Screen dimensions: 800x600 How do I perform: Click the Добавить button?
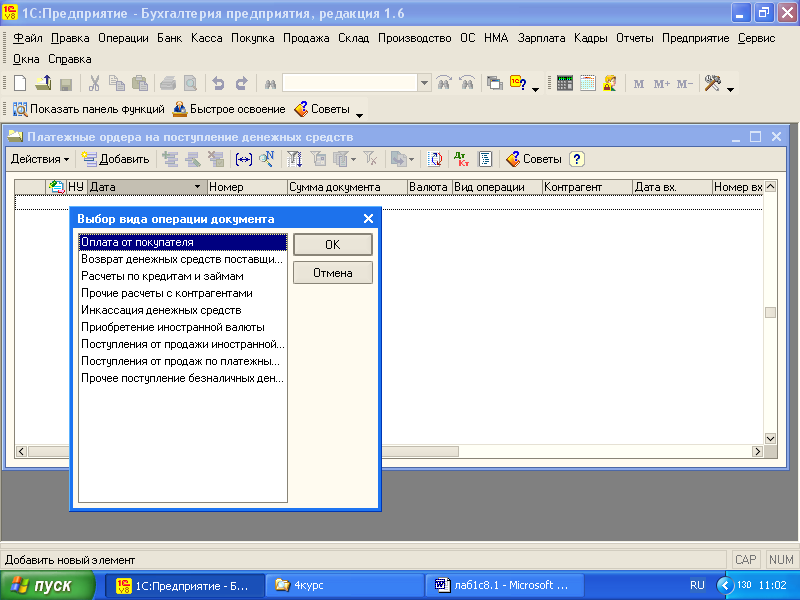point(116,159)
